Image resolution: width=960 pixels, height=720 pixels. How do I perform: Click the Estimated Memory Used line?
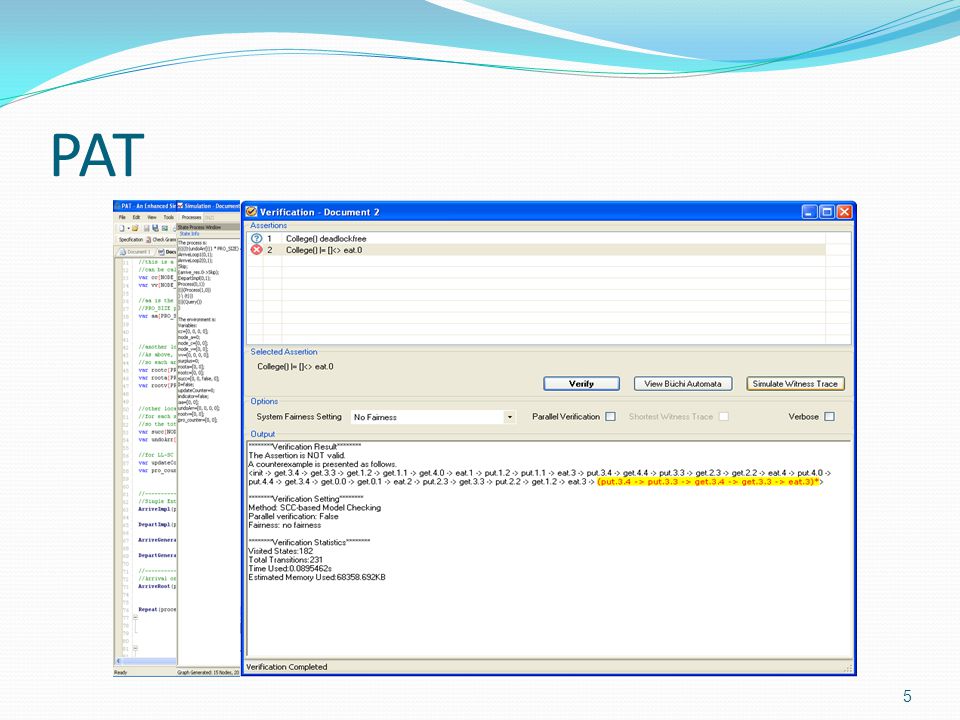click(x=317, y=577)
